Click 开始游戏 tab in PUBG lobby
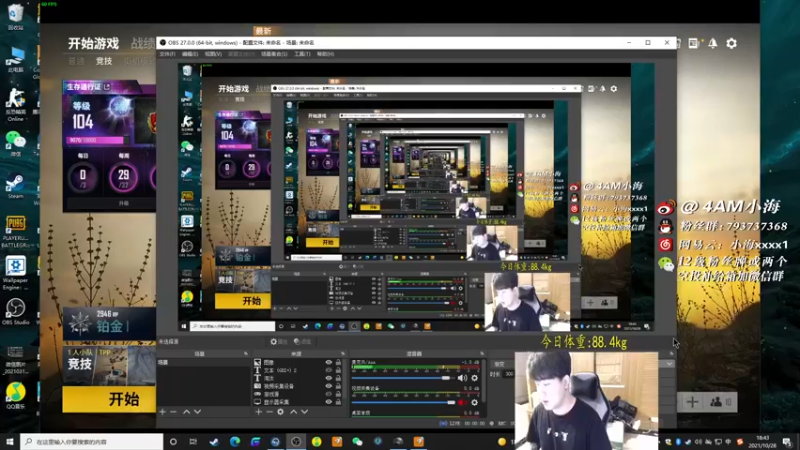This screenshot has width=800, height=450. (93, 44)
